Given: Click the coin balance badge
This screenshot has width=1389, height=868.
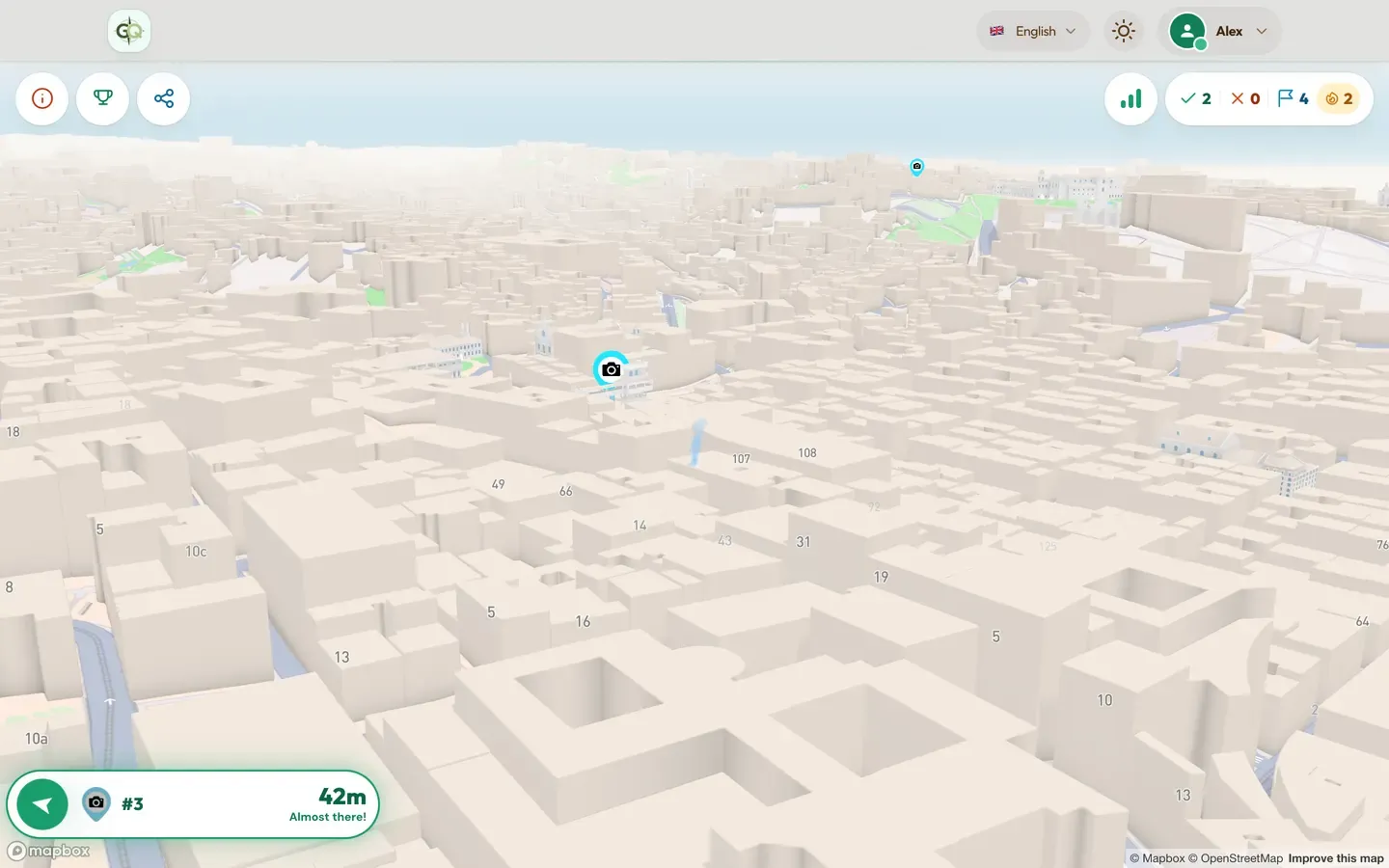Looking at the screenshot, I should (x=1339, y=98).
